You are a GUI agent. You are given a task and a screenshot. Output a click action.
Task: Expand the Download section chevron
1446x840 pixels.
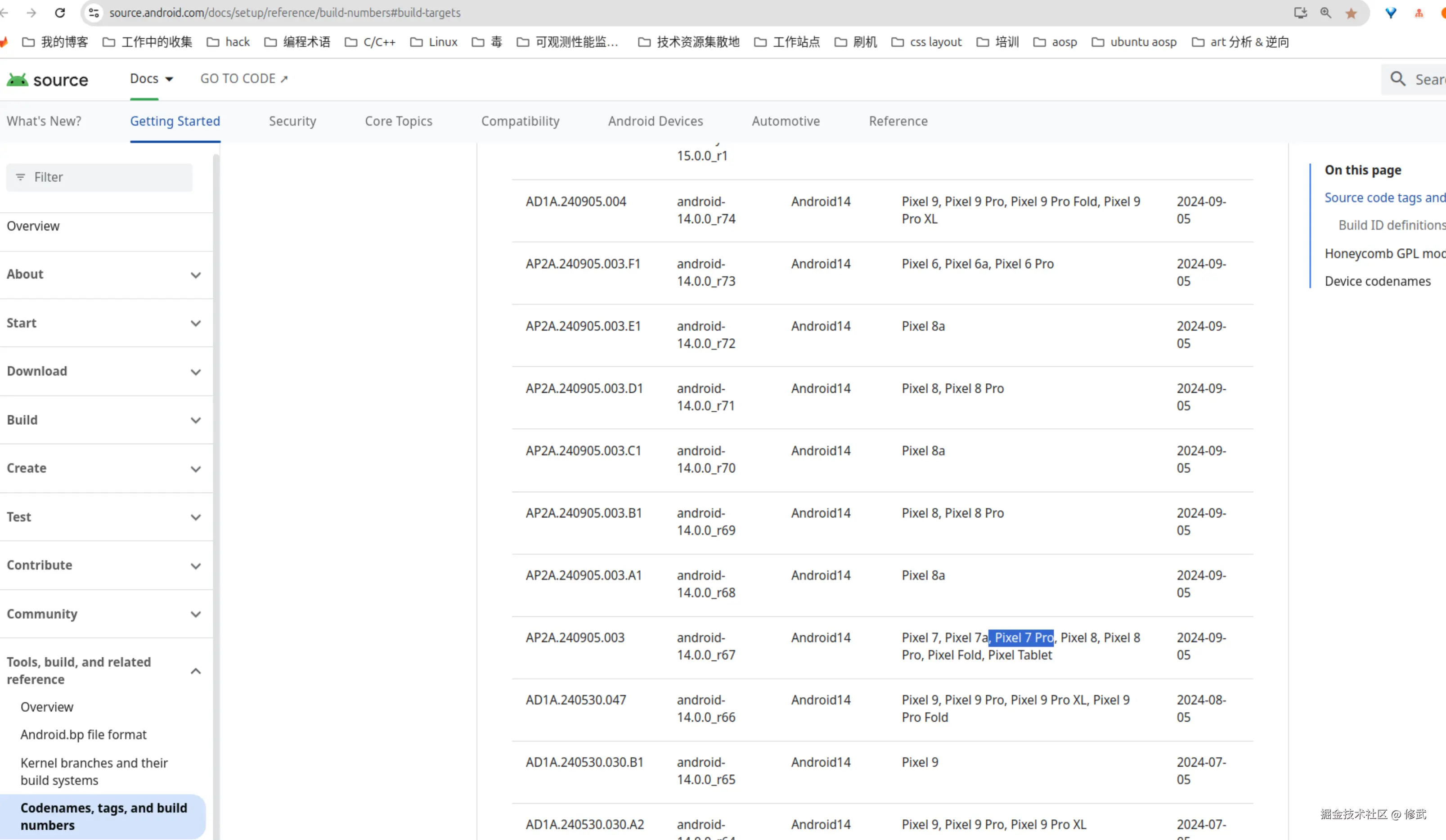pos(196,372)
